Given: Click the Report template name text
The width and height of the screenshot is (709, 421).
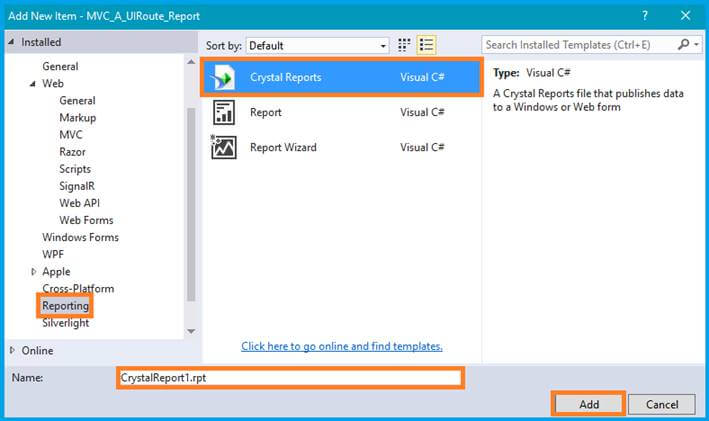Looking at the screenshot, I should [266, 113].
